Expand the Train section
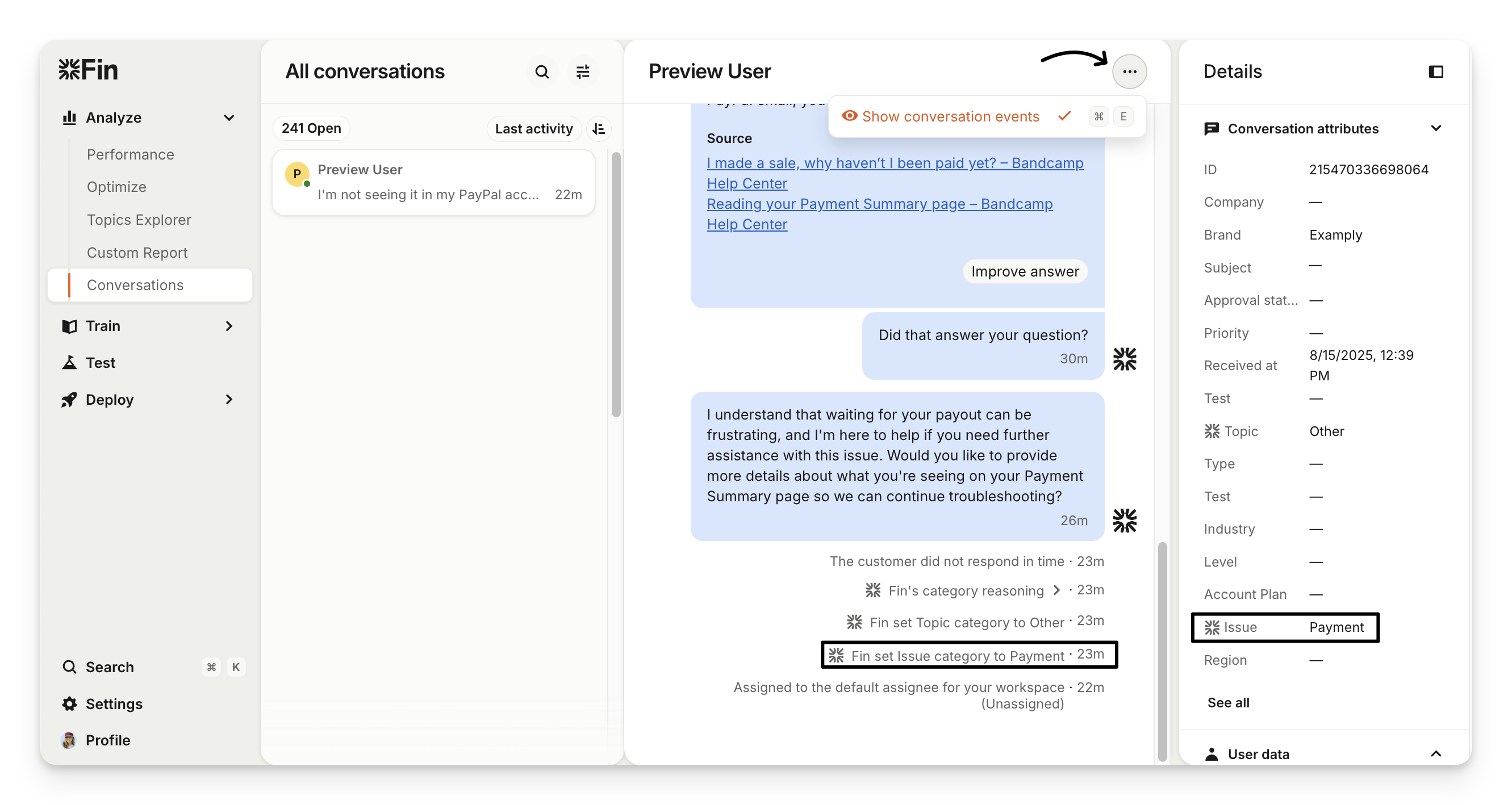This screenshot has width=1512, height=805. pos(229,326)
